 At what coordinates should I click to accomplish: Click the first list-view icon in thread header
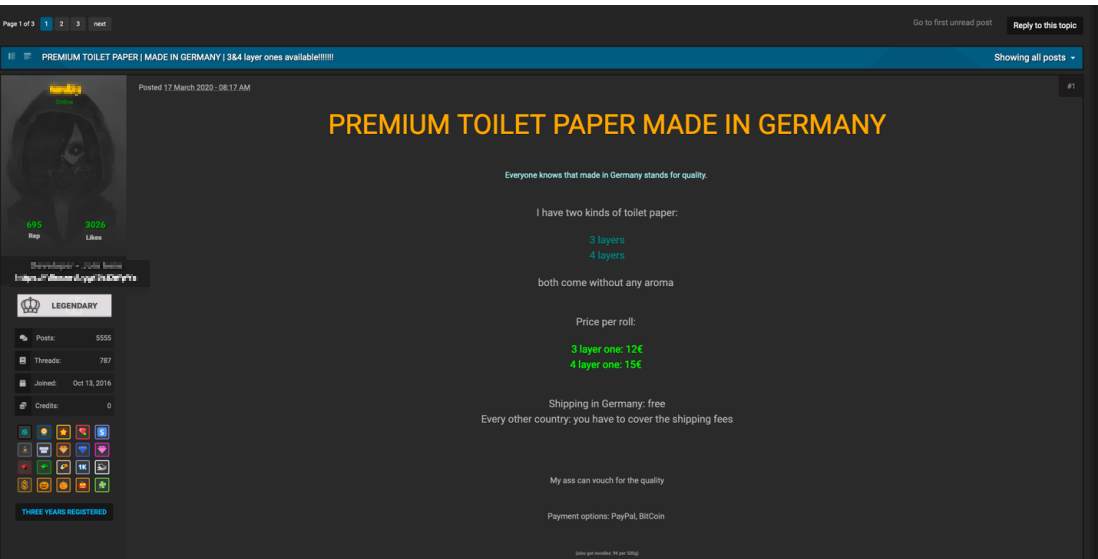[x=12, y=57]
